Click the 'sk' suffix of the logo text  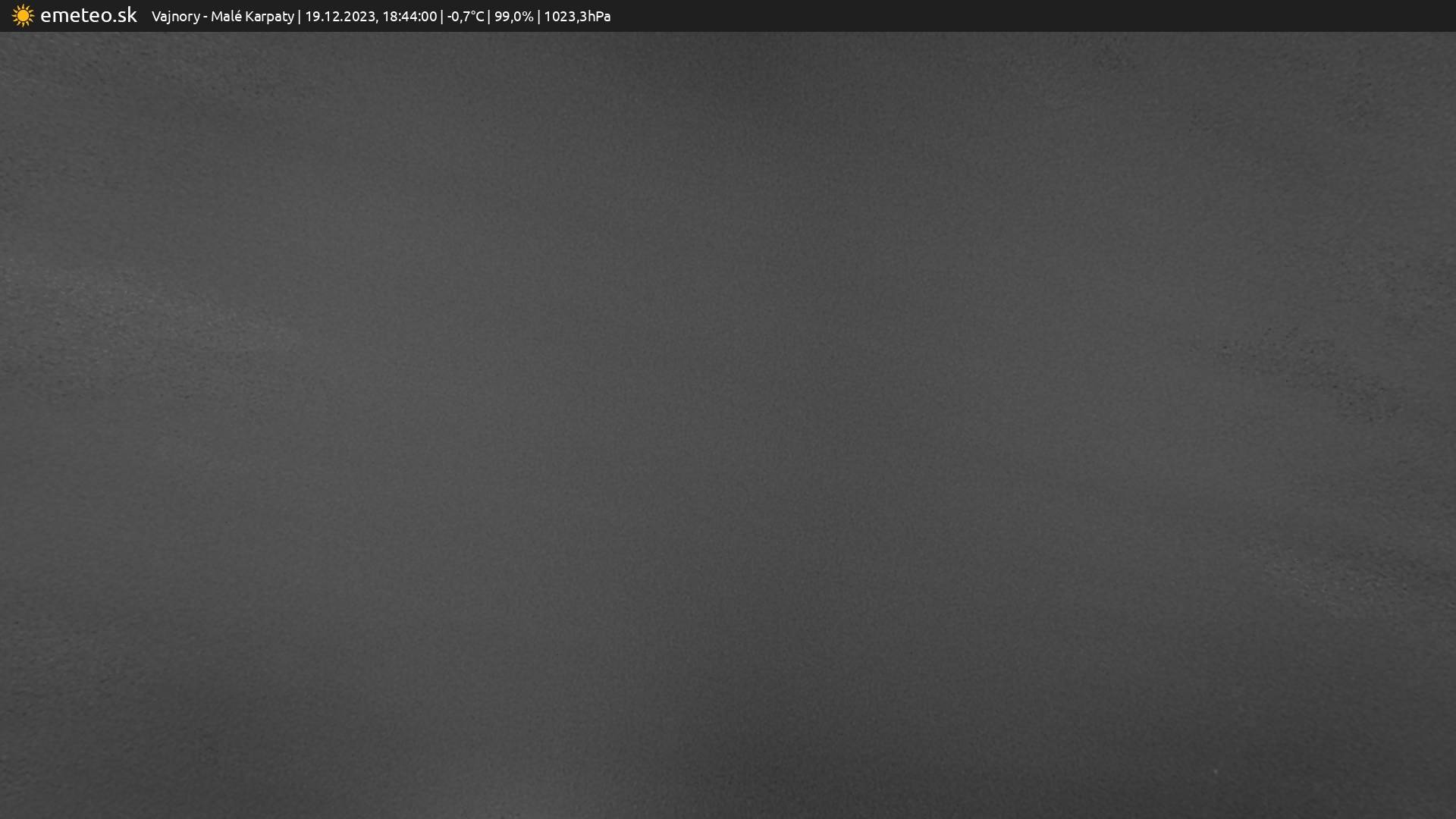tap(127, 16)
